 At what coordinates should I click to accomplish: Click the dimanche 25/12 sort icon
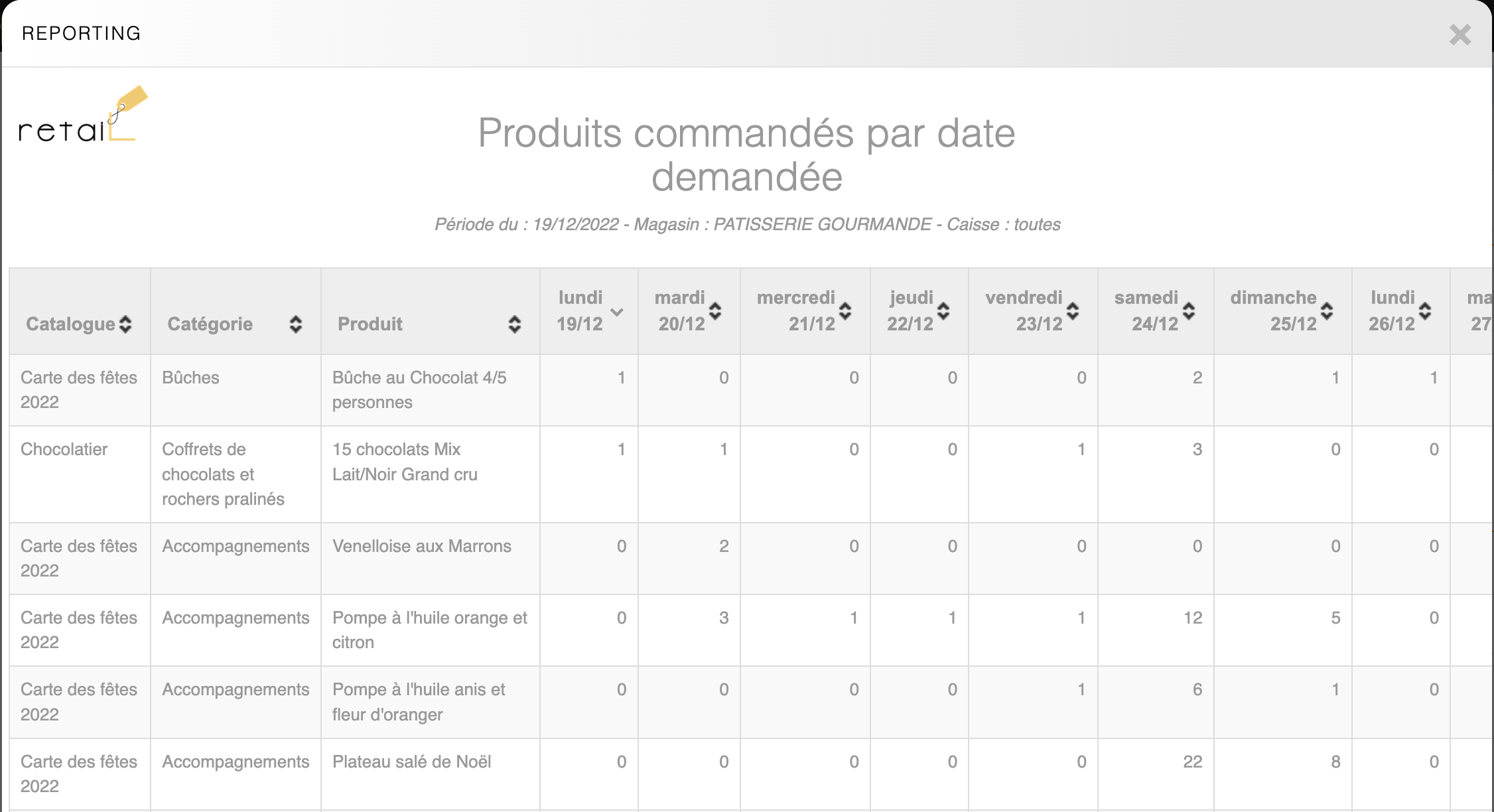[x=1327, y=311]
